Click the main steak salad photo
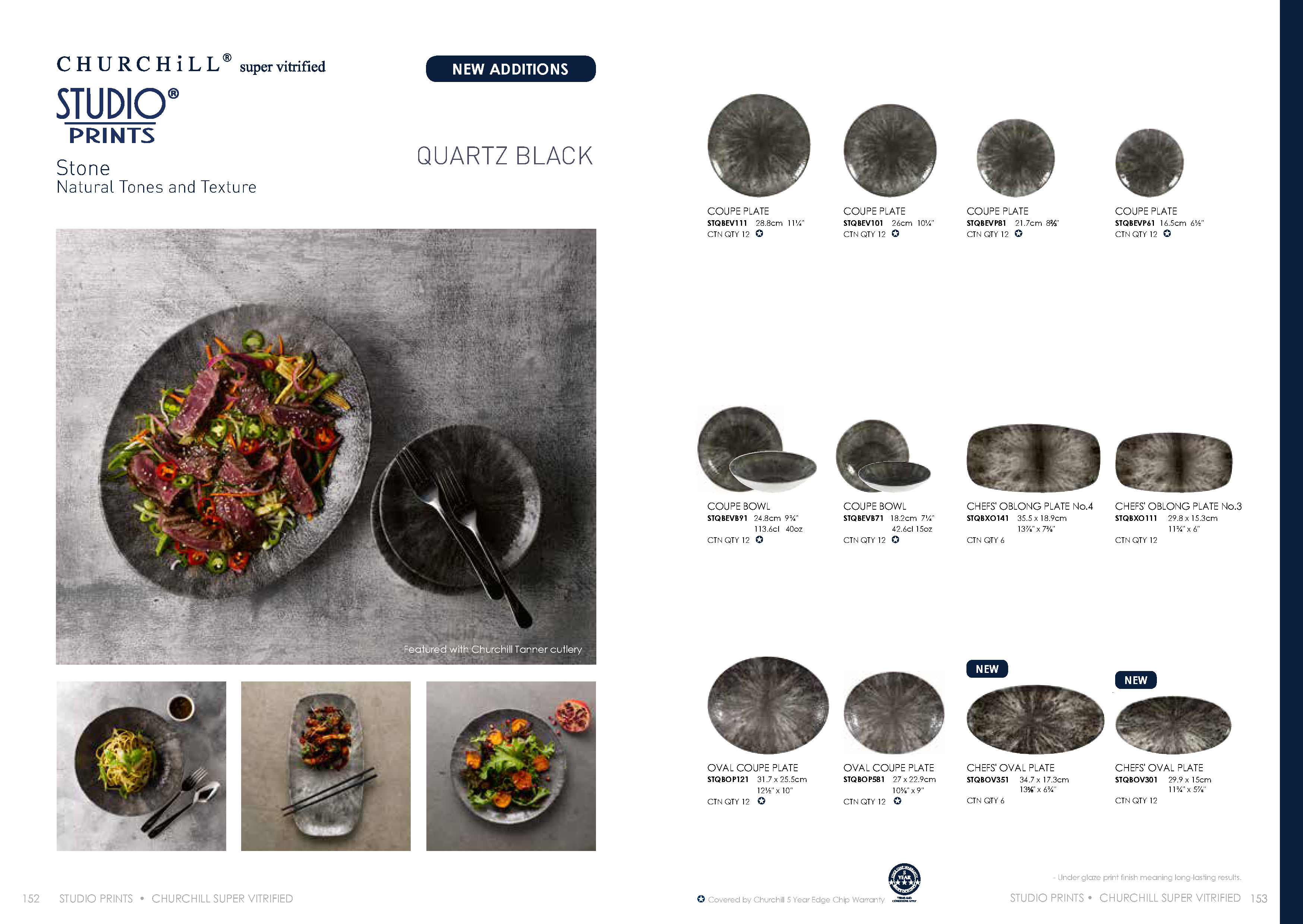The image size is (1303, 924). pos(326,447)
